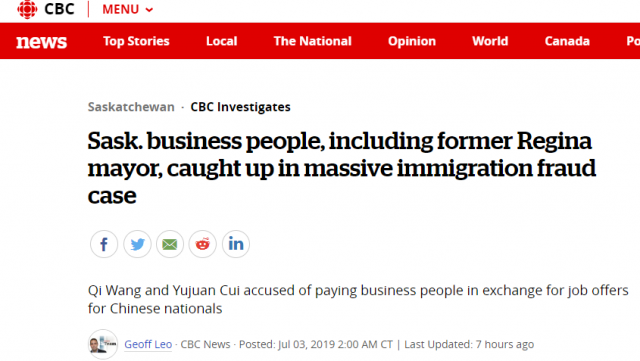Click the CBC gem logo icon
The height and width of the screenshot is (361, 640).
click(x=27, y=9)
